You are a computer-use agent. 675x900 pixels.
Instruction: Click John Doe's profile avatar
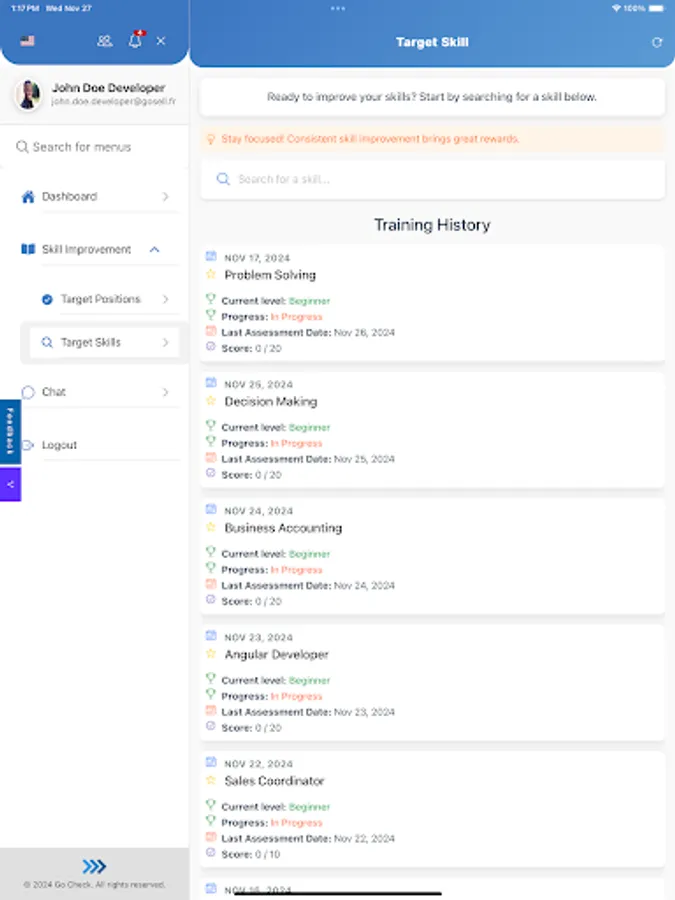(28, 95)
